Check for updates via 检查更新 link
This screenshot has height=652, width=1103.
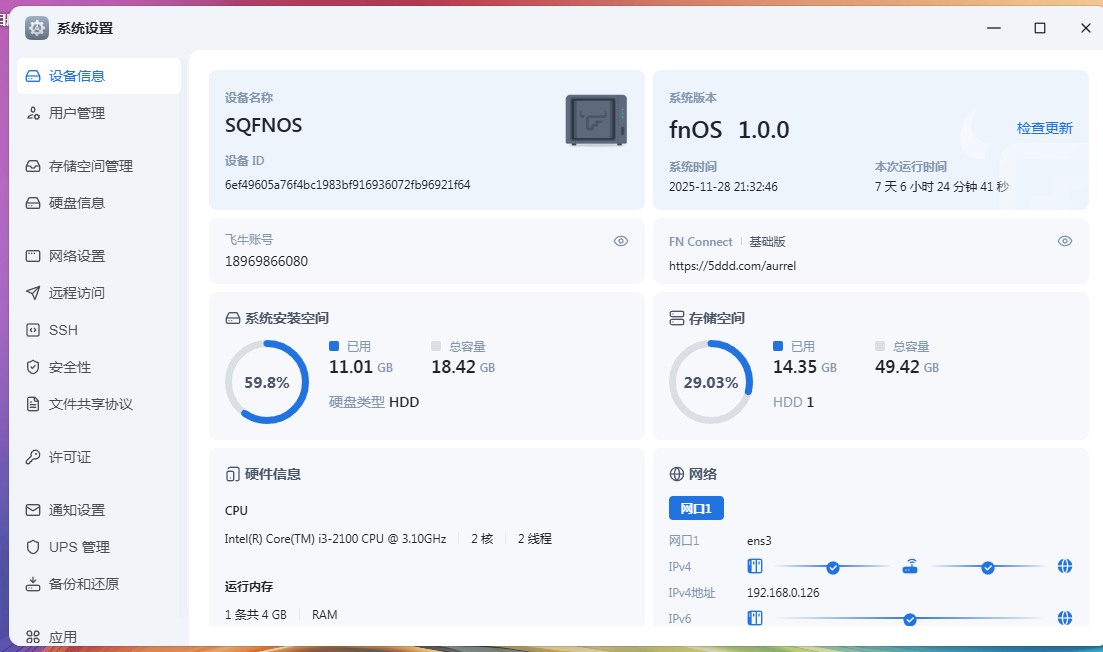[x=1044, y=128]
